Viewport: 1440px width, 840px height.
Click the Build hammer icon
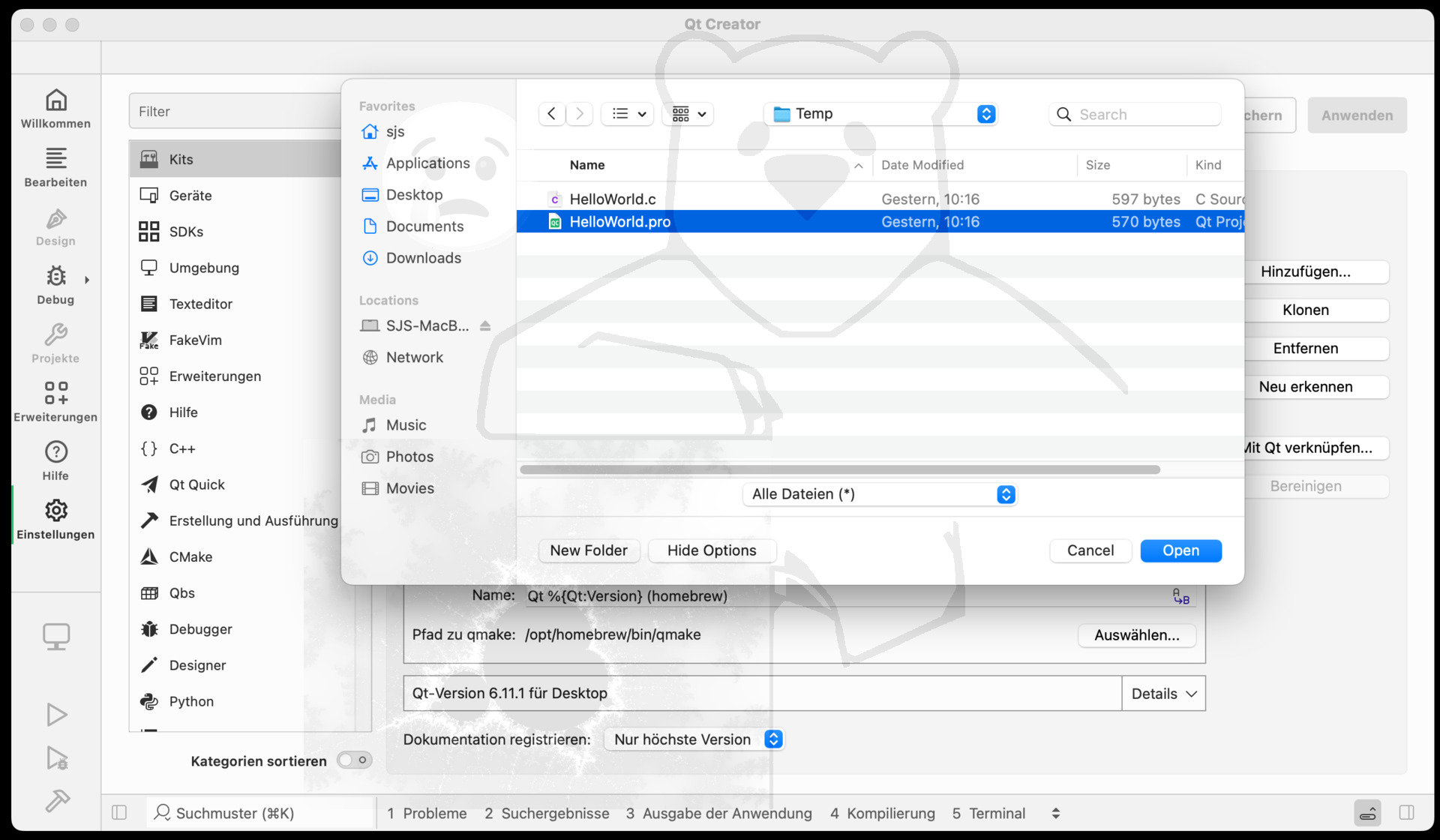click(x=57, y=801)
